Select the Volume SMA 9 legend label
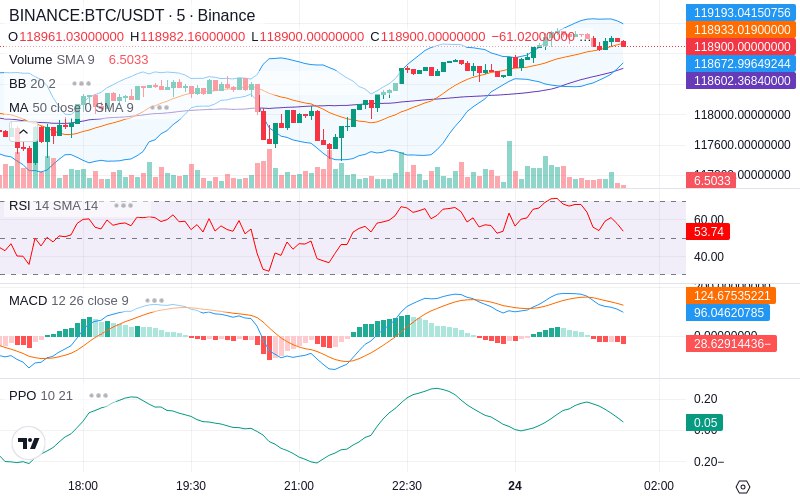The height and width of the screenshot is (500, 800). click(x=52, y=59)
